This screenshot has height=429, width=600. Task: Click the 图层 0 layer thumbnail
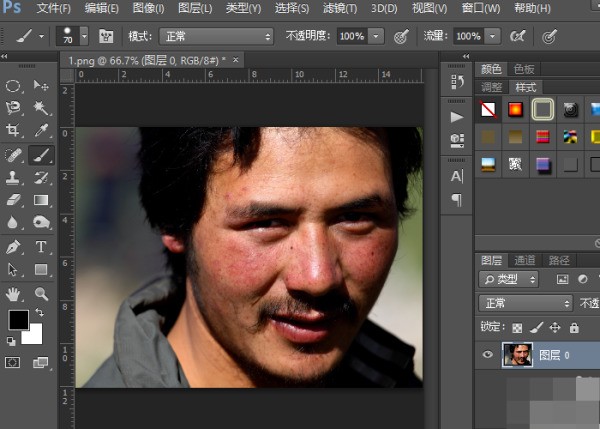point(515,354)
